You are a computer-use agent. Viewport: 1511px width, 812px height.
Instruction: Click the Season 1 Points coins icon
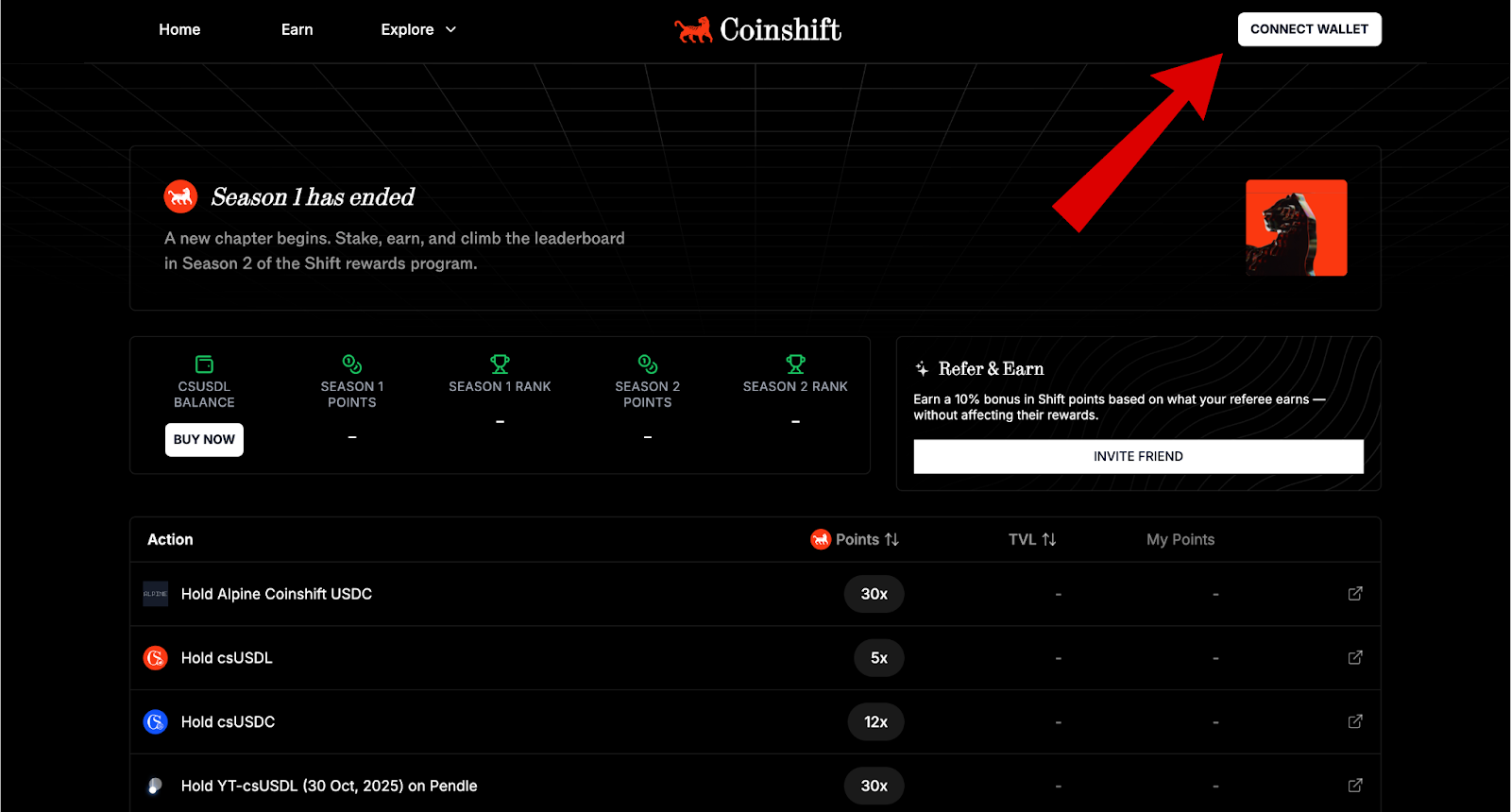coord(352,364)
